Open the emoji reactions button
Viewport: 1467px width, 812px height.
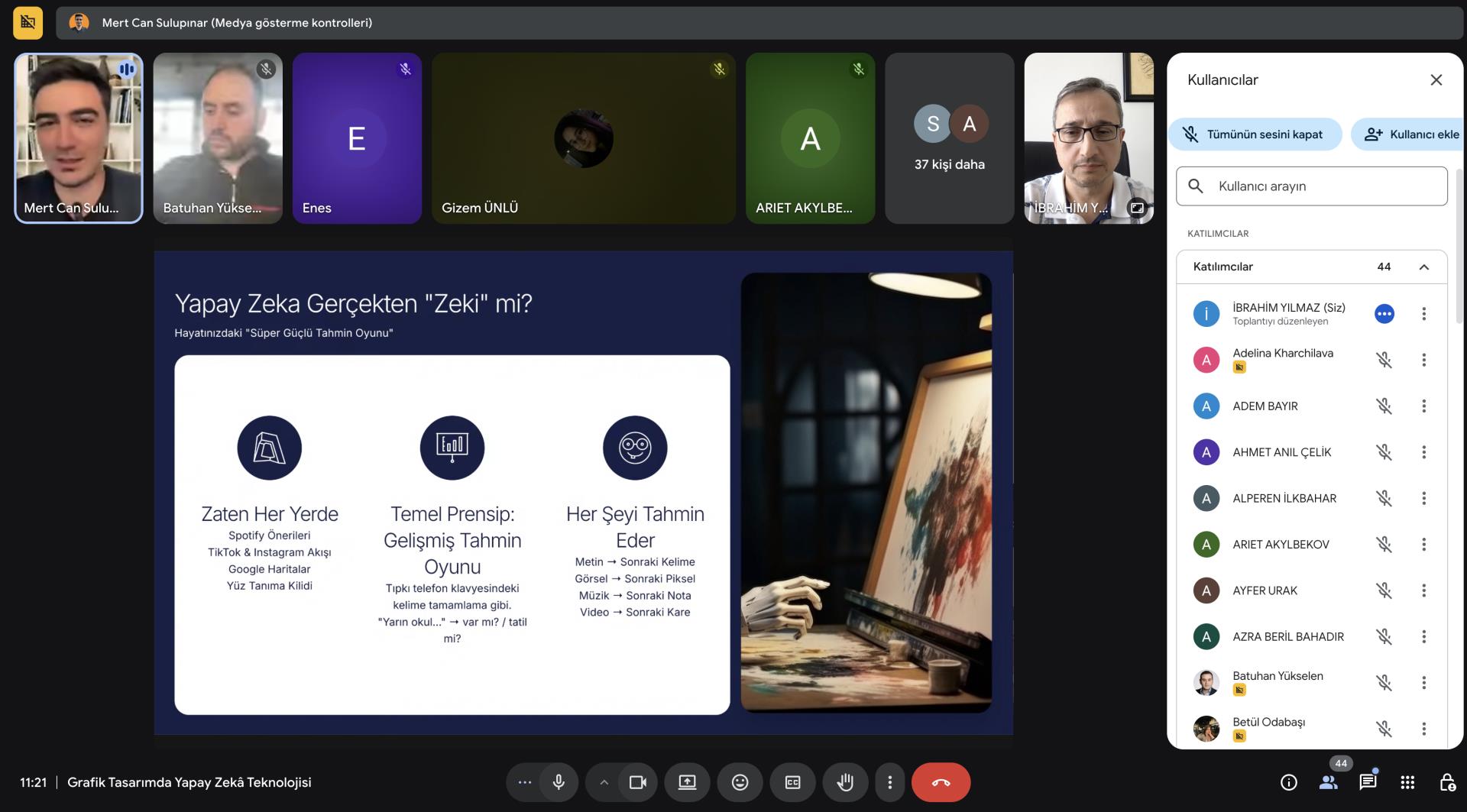[x=740, y=782]
